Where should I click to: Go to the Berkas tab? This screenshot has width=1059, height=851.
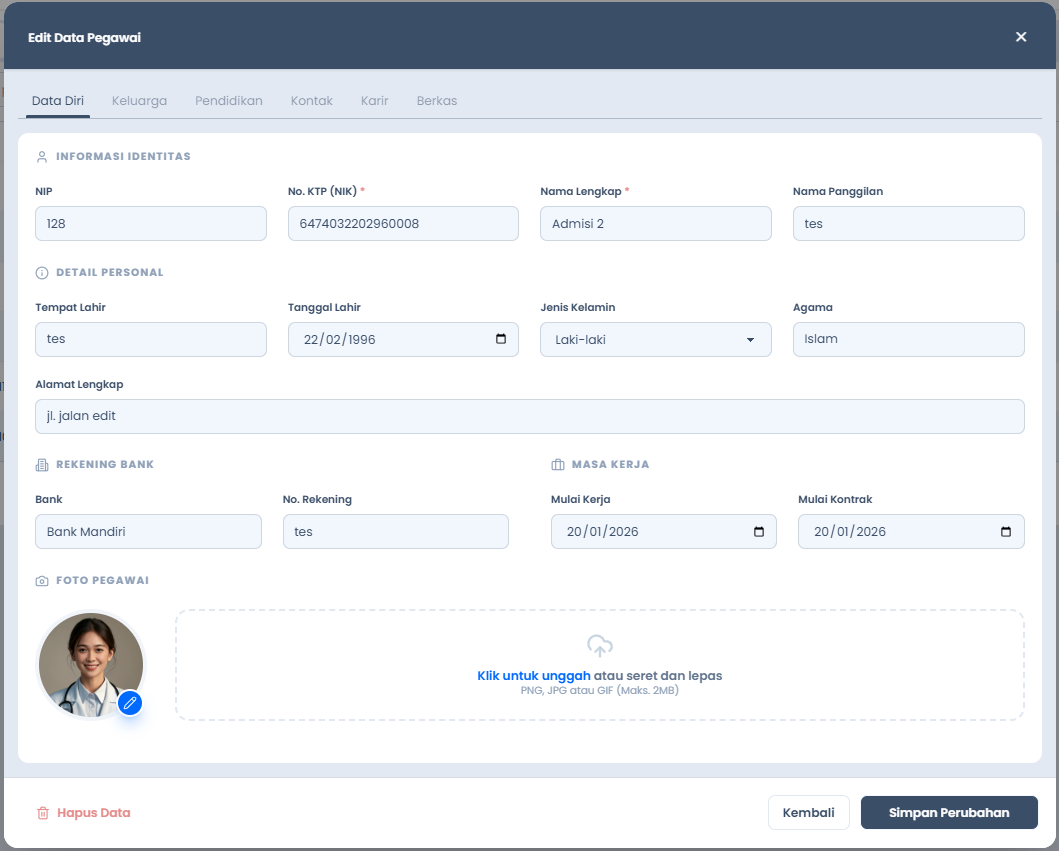437,101
